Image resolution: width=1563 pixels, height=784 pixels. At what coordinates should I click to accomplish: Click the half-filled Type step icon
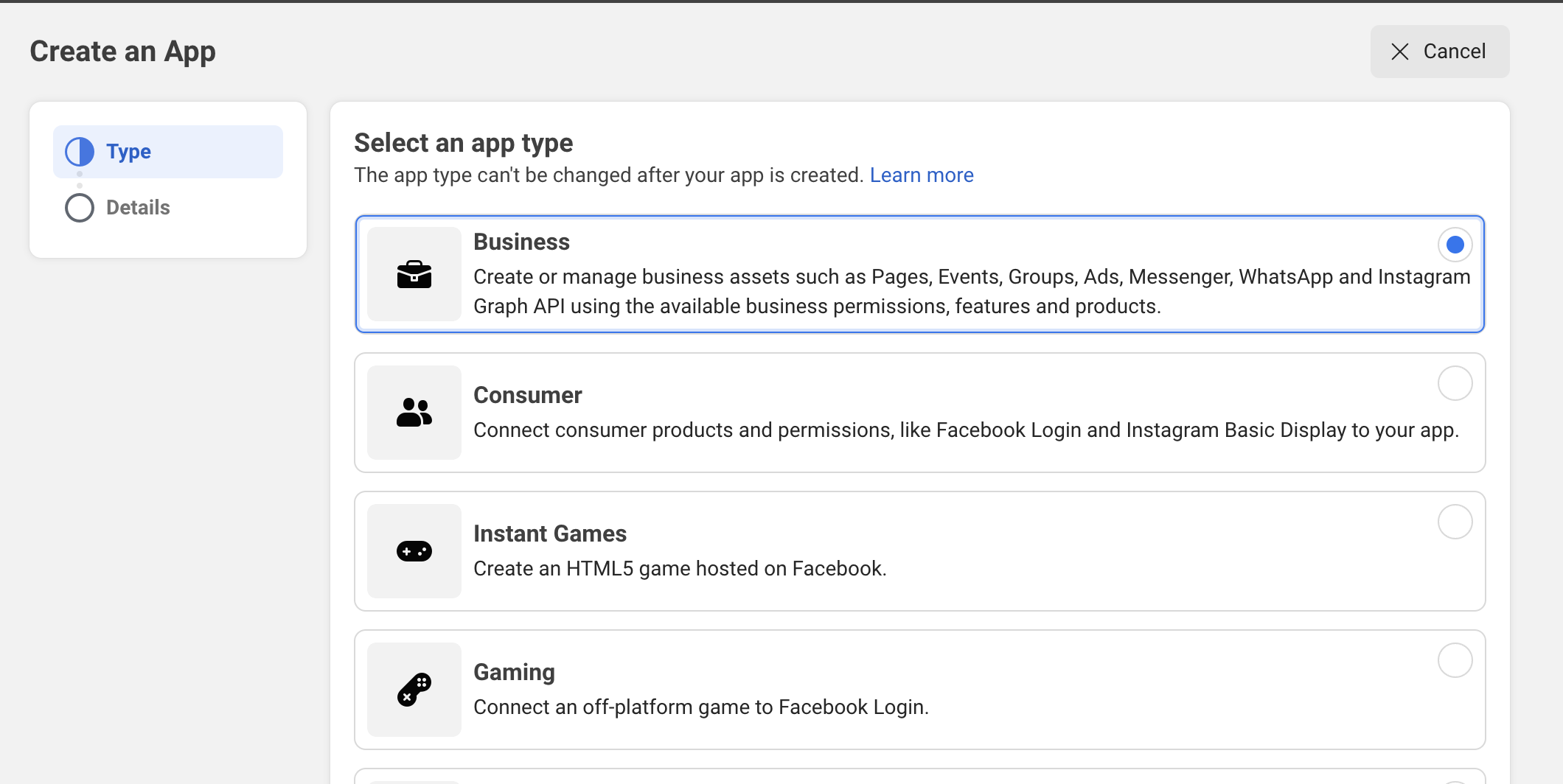click(x=80, y=152)
